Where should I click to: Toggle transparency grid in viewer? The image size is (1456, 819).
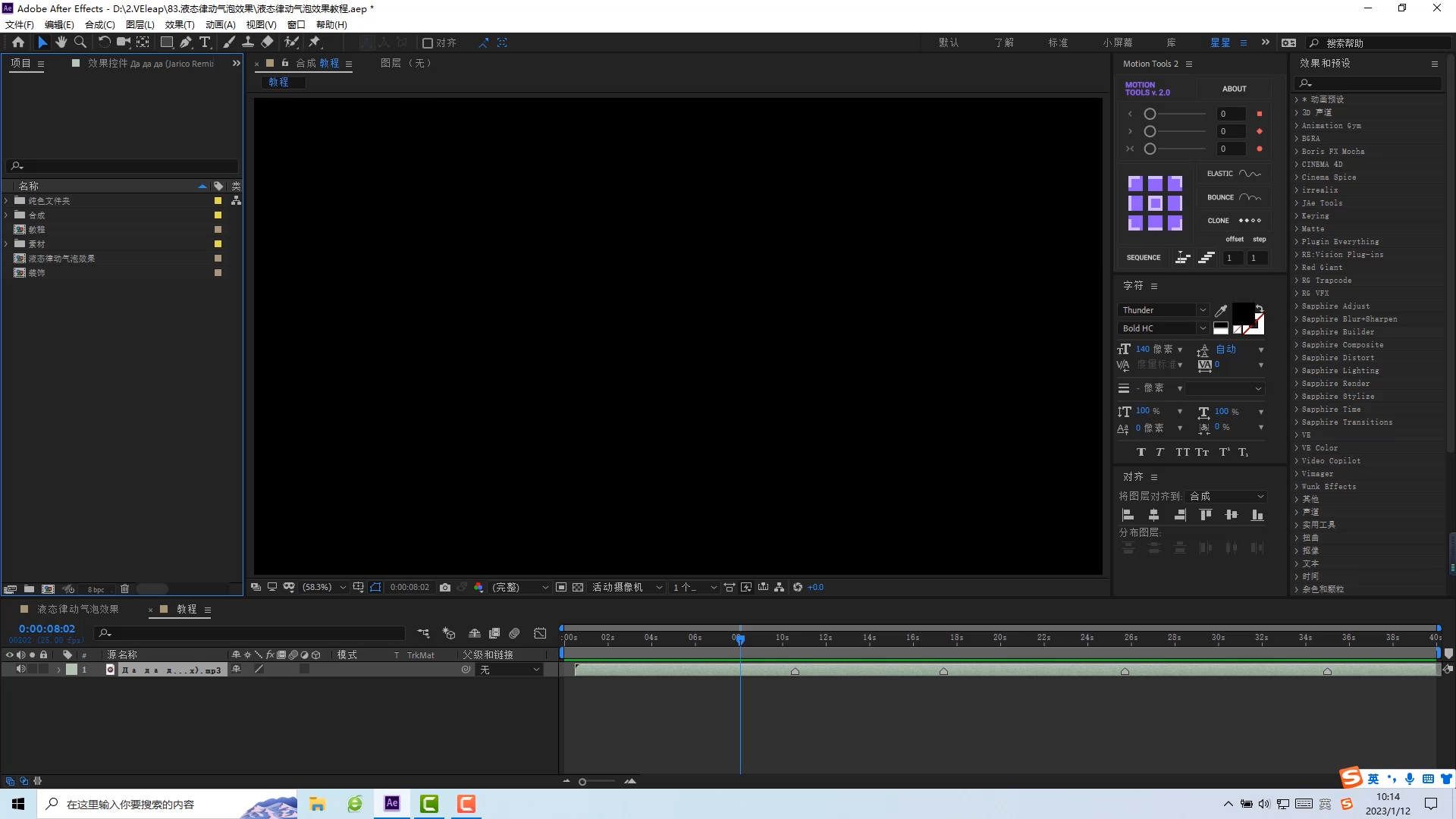click(x=578, y=588)
